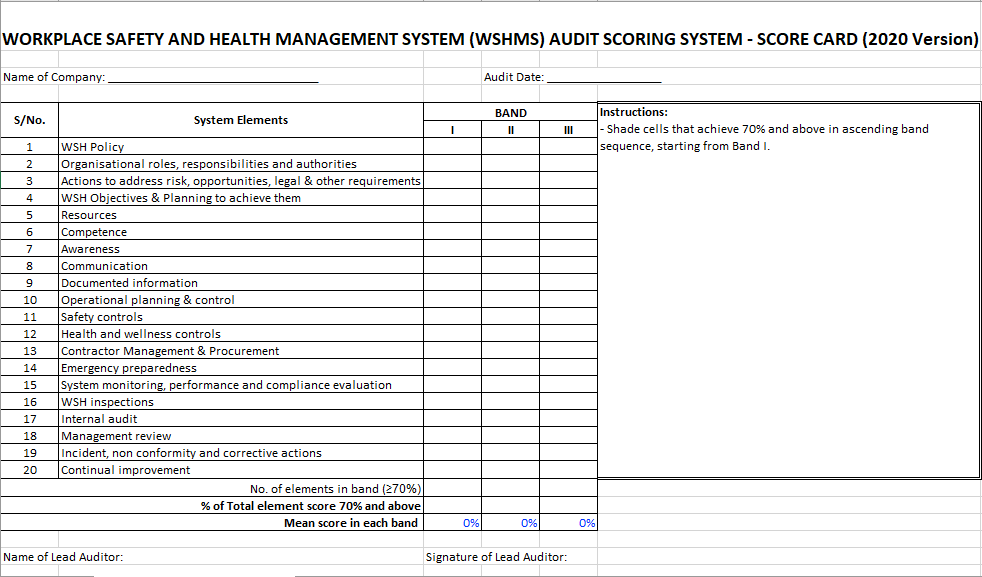Click the System Elements header cell
Screen dimensions: 982x577
tap(240, 120)
